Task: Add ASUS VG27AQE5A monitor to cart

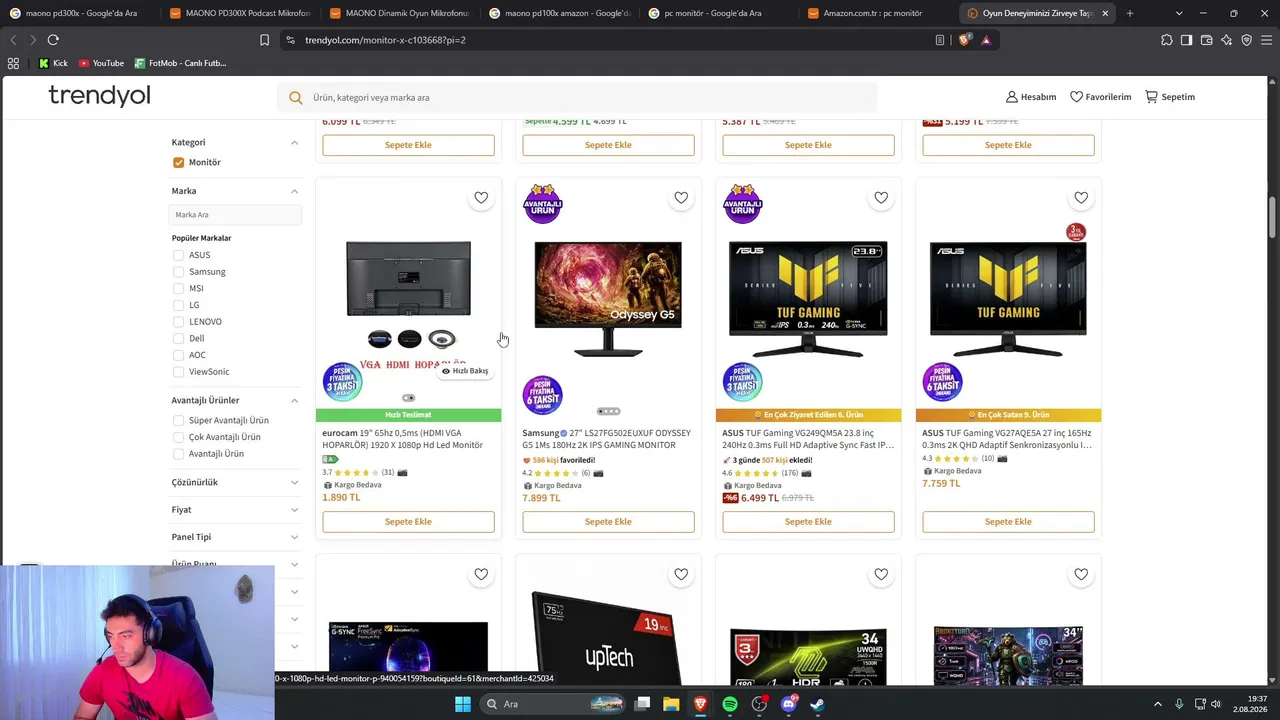Action: [1008, 522]
